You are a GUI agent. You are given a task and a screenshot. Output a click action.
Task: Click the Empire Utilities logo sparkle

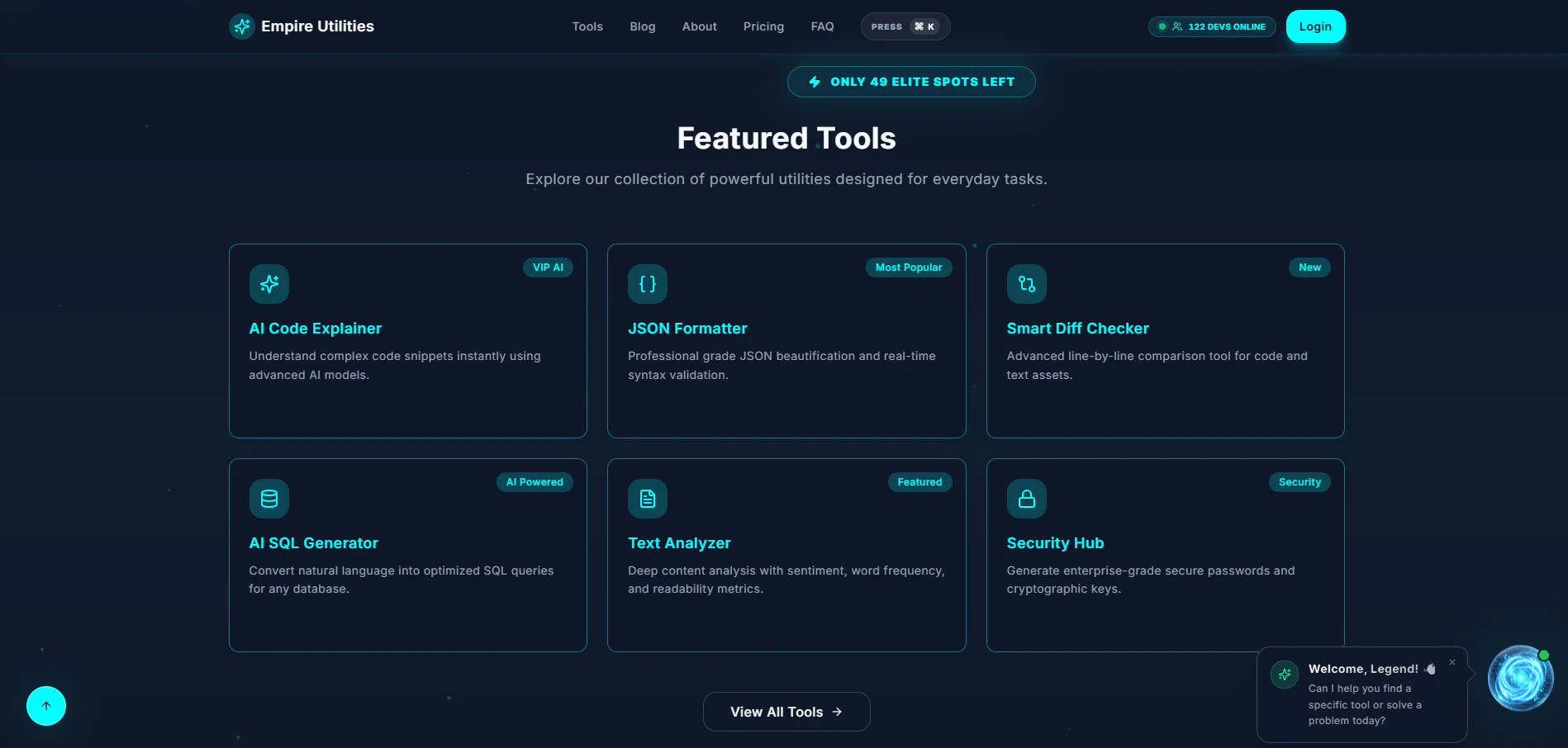pos(240,26)
